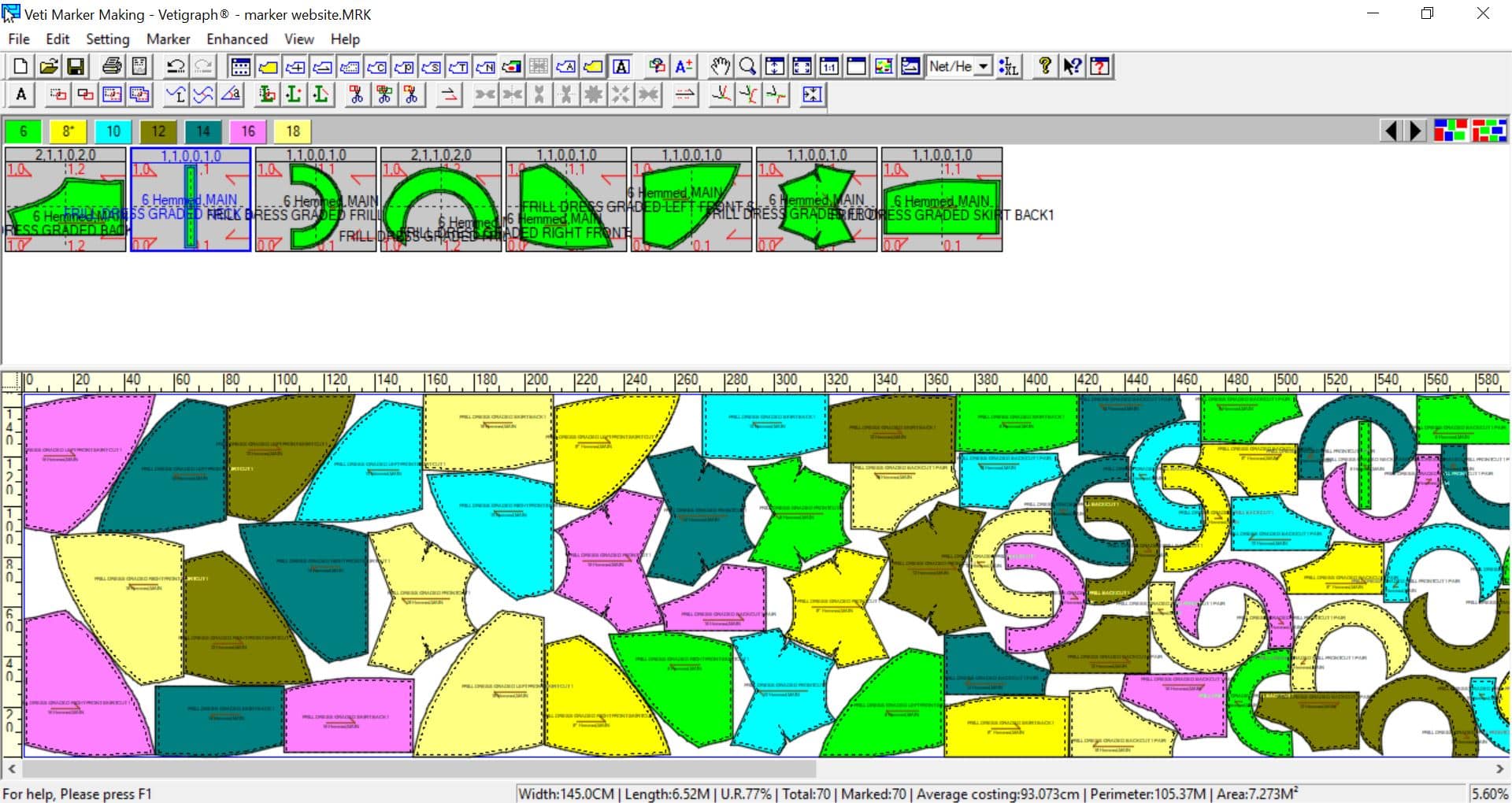
Task: Open a marker file
Action: 48,67
